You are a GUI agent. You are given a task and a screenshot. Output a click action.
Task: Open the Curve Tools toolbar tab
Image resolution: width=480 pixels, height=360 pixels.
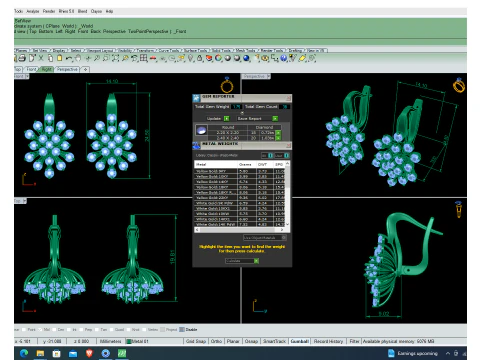(x=169, y=50)
